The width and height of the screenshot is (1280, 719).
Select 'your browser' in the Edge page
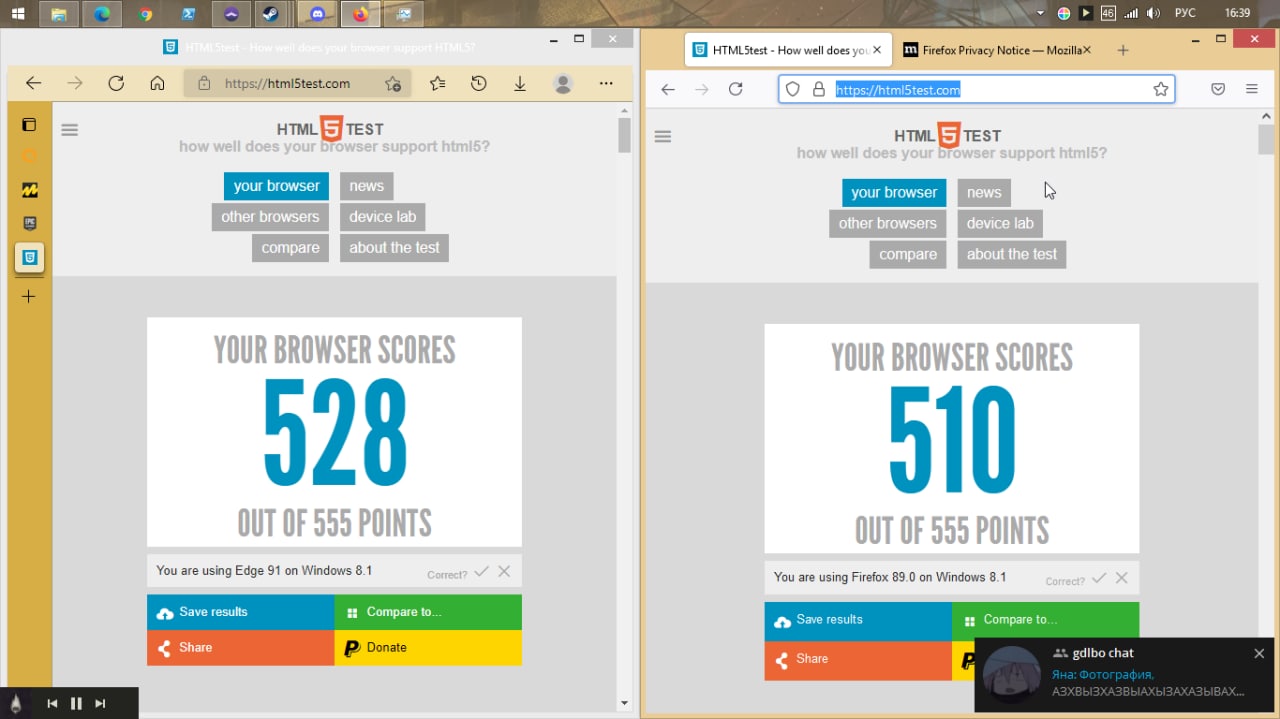click(x=277, y=186)
